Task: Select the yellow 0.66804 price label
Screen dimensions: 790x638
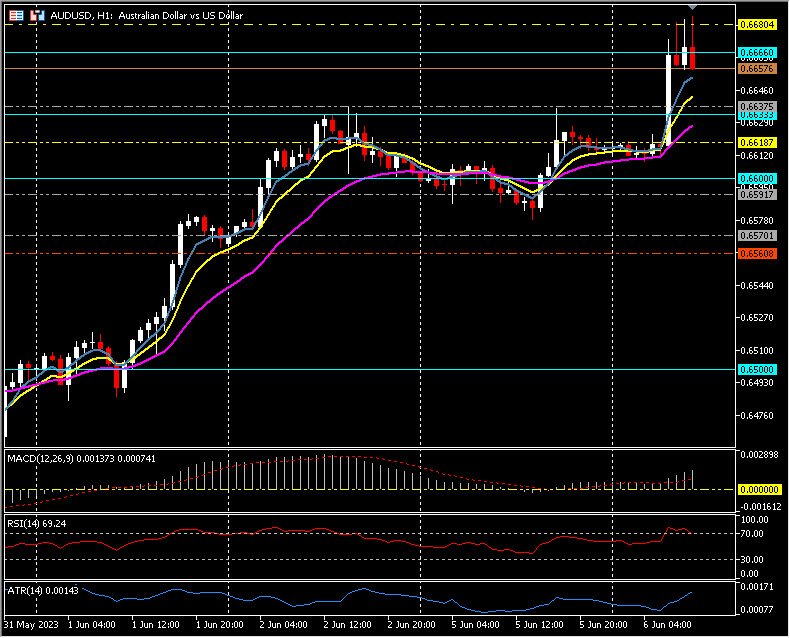Action: (x=756, y=23)
